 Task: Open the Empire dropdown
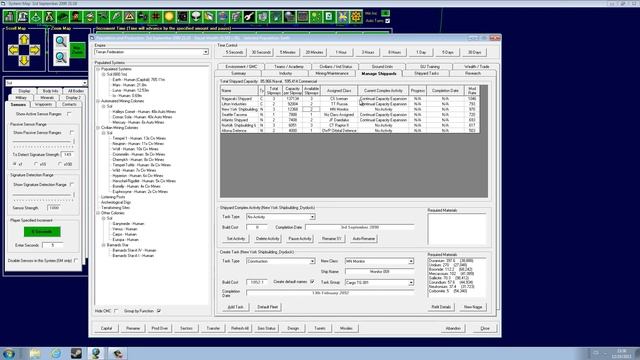206,52
